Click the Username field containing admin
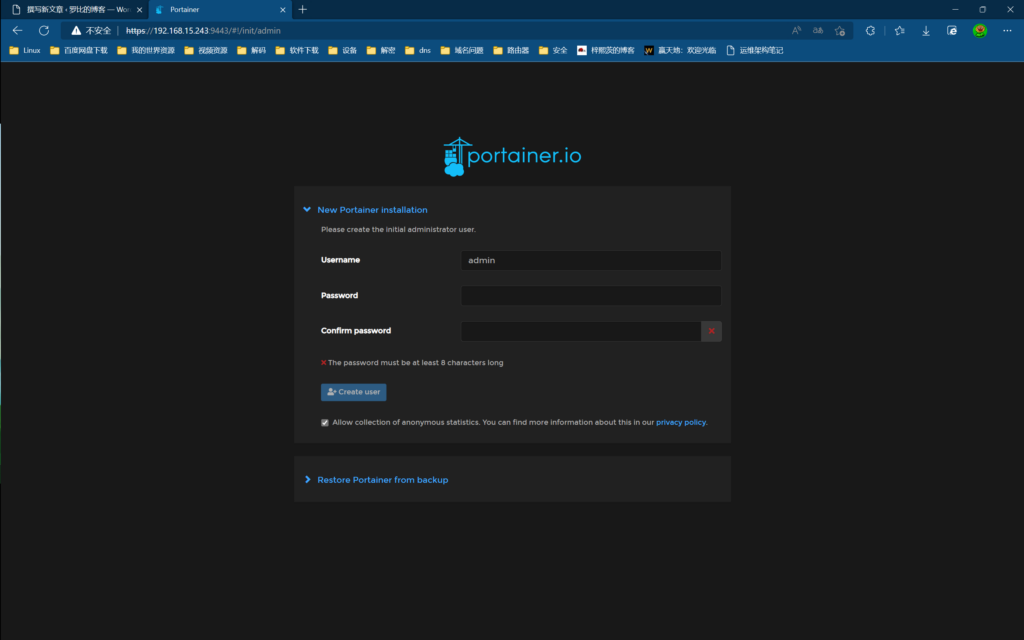 coord(590,260)
